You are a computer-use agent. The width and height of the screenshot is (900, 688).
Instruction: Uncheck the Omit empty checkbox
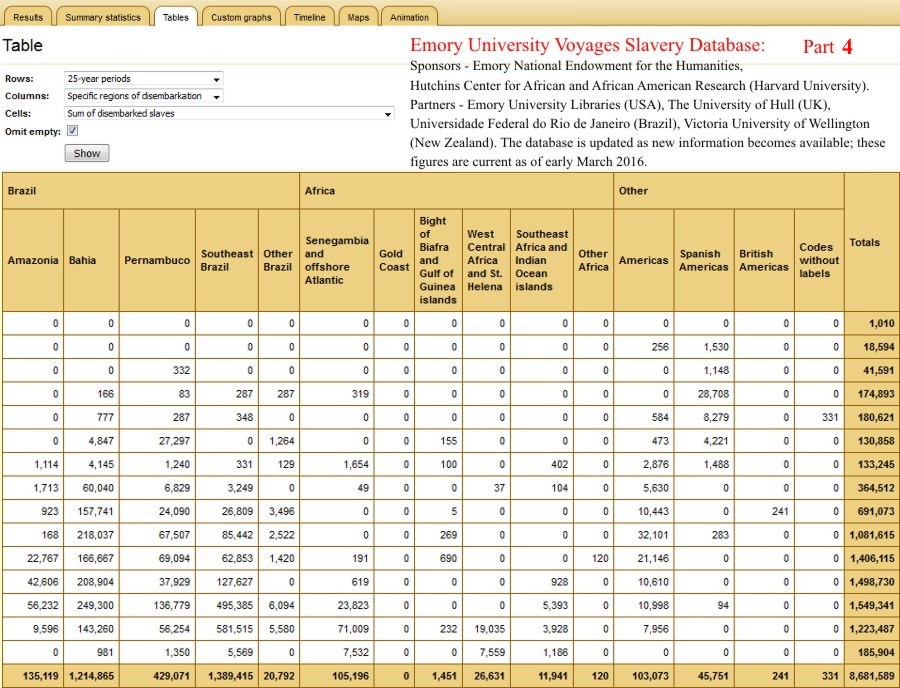72,131
